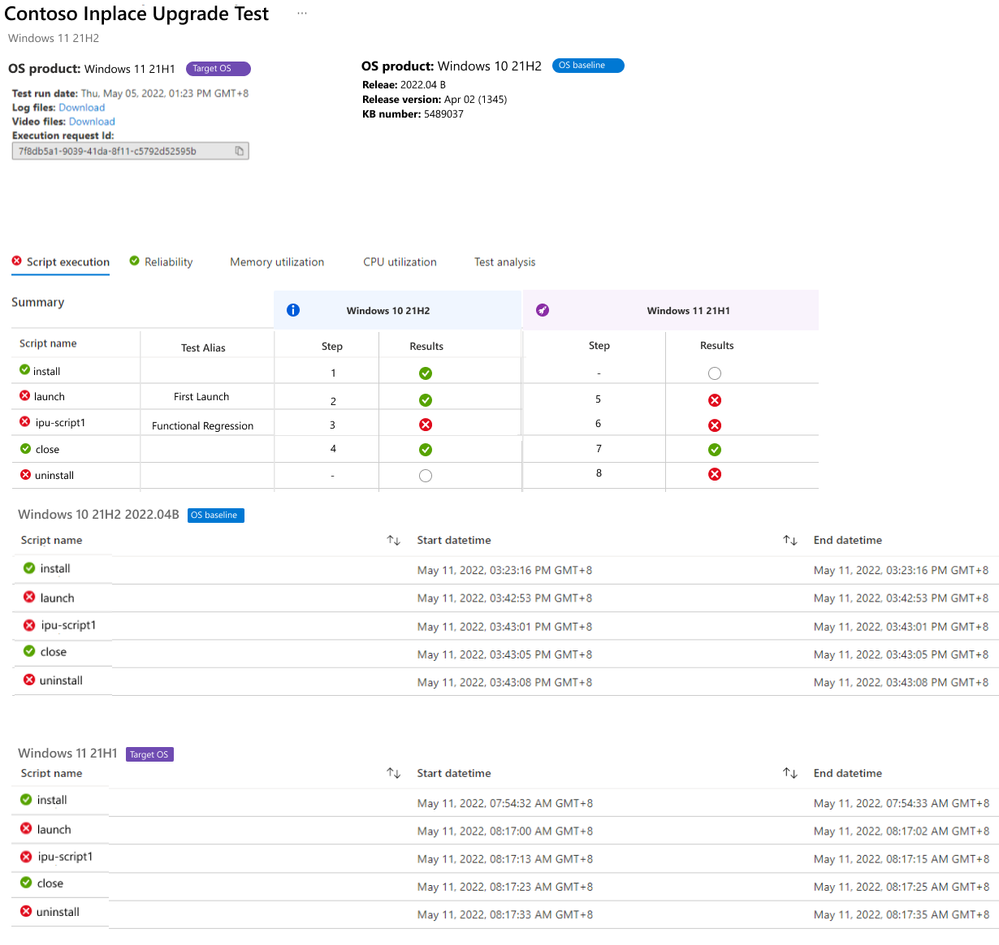Open the Test analysis tab
Screen dimensions: 999x945
[x=505, y=262]
